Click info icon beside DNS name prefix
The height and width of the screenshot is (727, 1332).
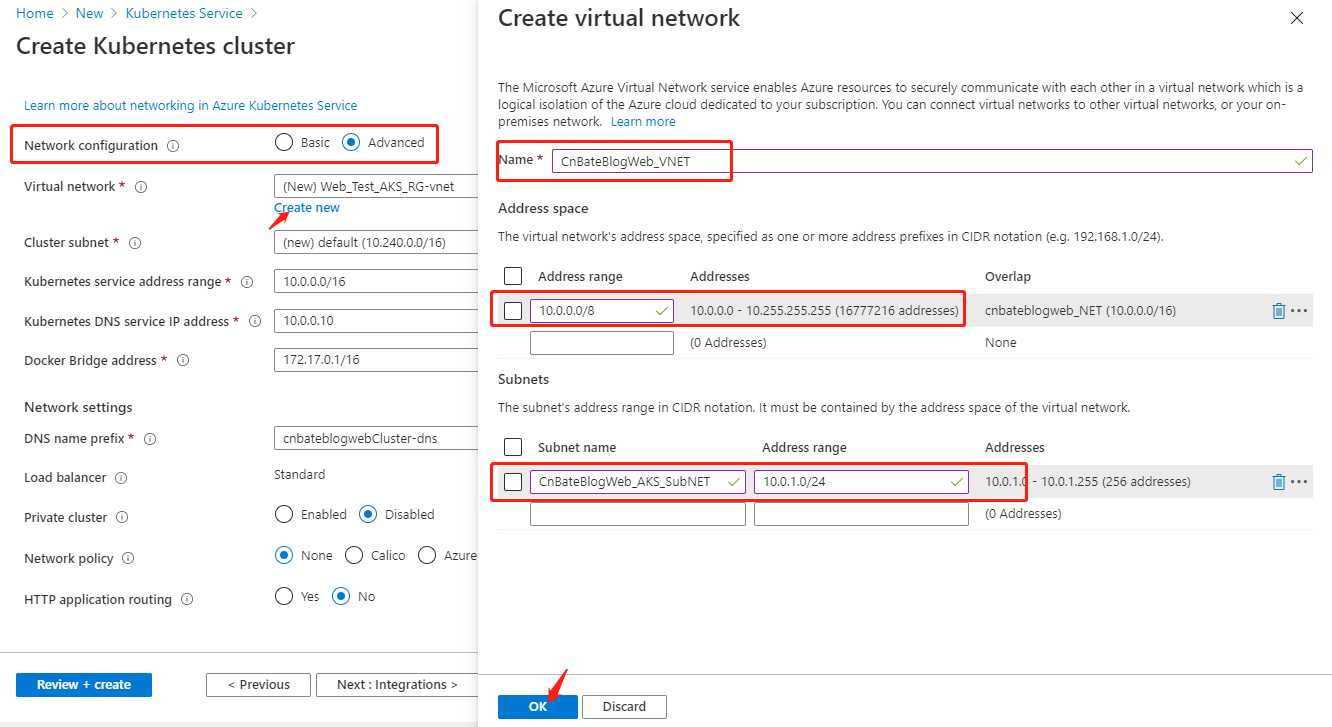[151, 439]
